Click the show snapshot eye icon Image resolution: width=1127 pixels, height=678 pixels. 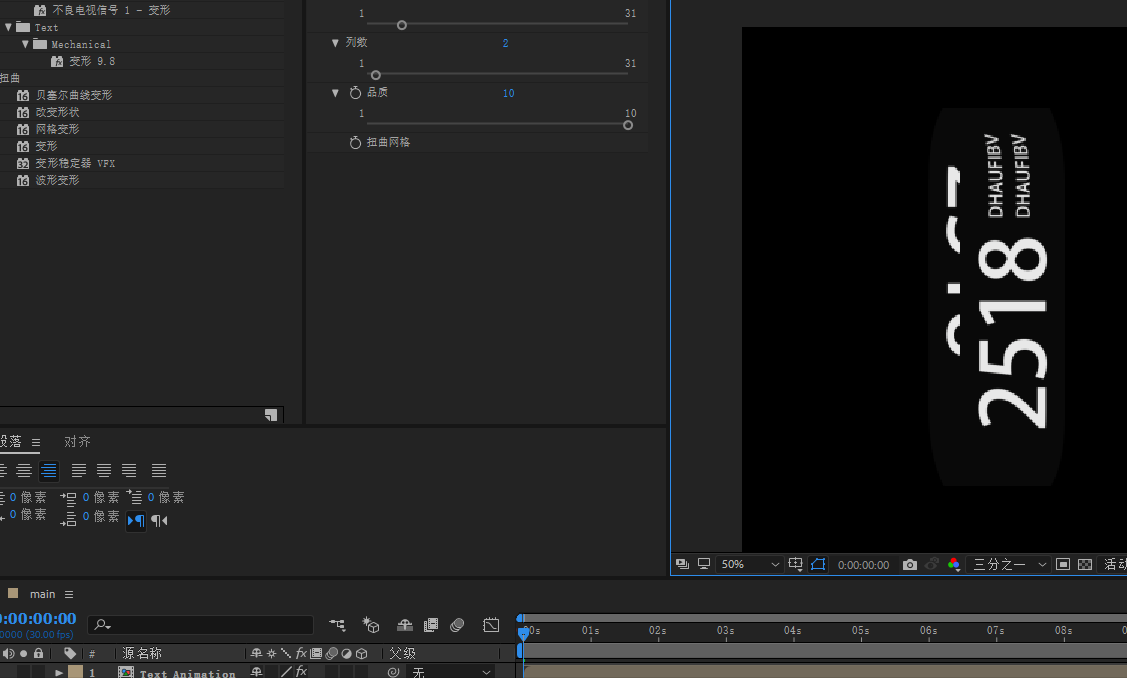[932, 564]
